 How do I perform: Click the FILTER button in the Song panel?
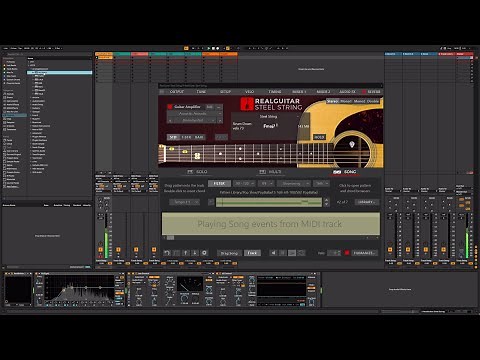tap(219, 183)
